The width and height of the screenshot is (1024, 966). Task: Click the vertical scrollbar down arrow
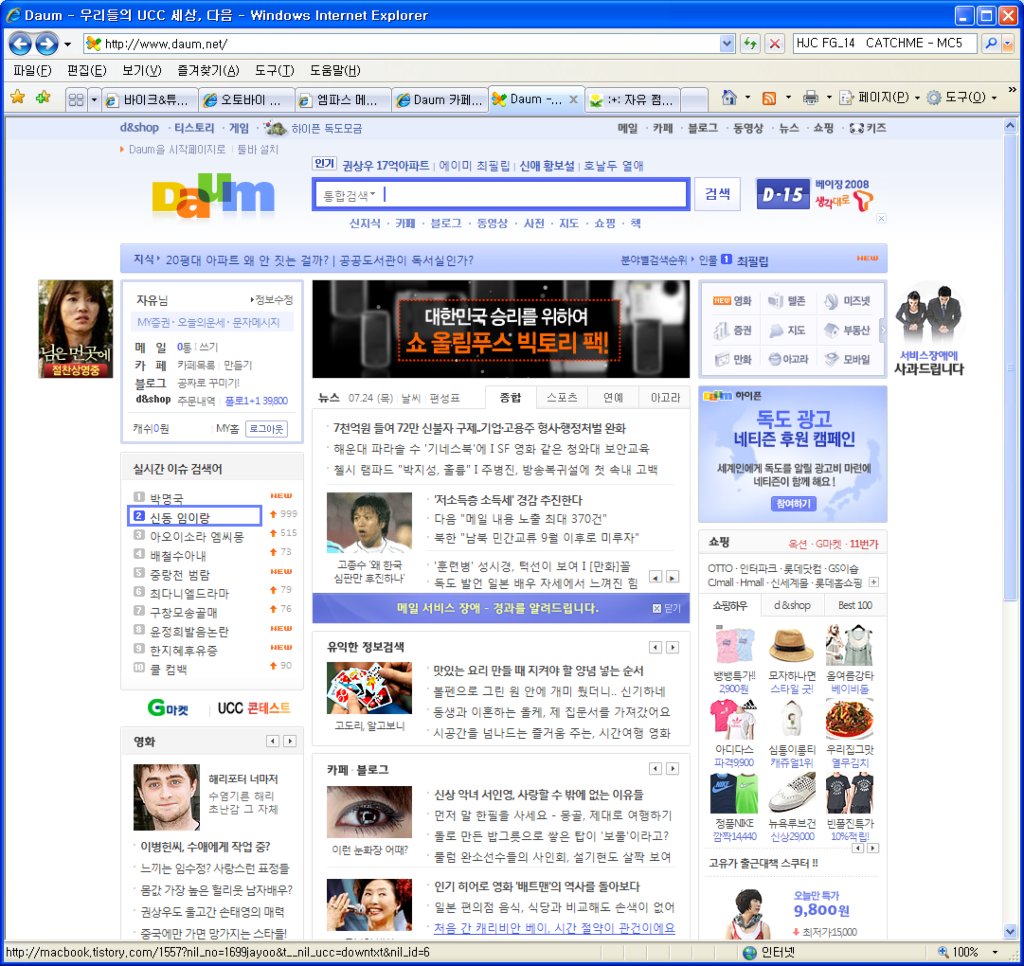point(1010,931)
